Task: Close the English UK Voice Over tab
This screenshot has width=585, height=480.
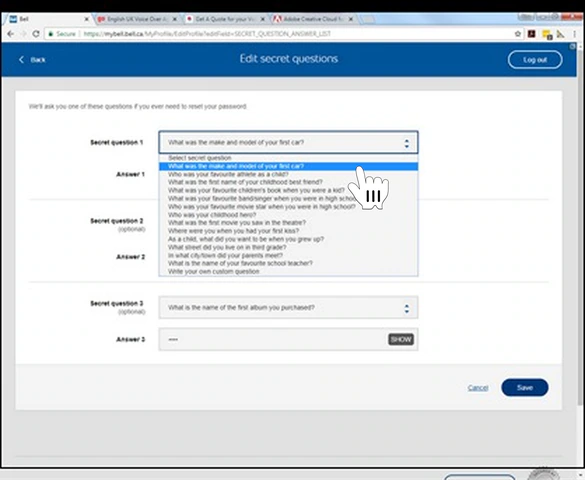Action: [175, 19]
